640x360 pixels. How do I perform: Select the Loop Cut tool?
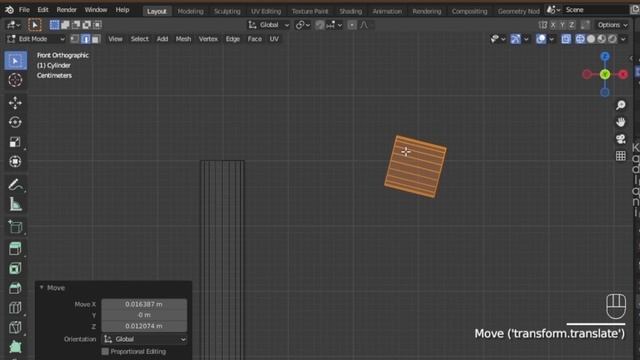(x=16, y=307)
